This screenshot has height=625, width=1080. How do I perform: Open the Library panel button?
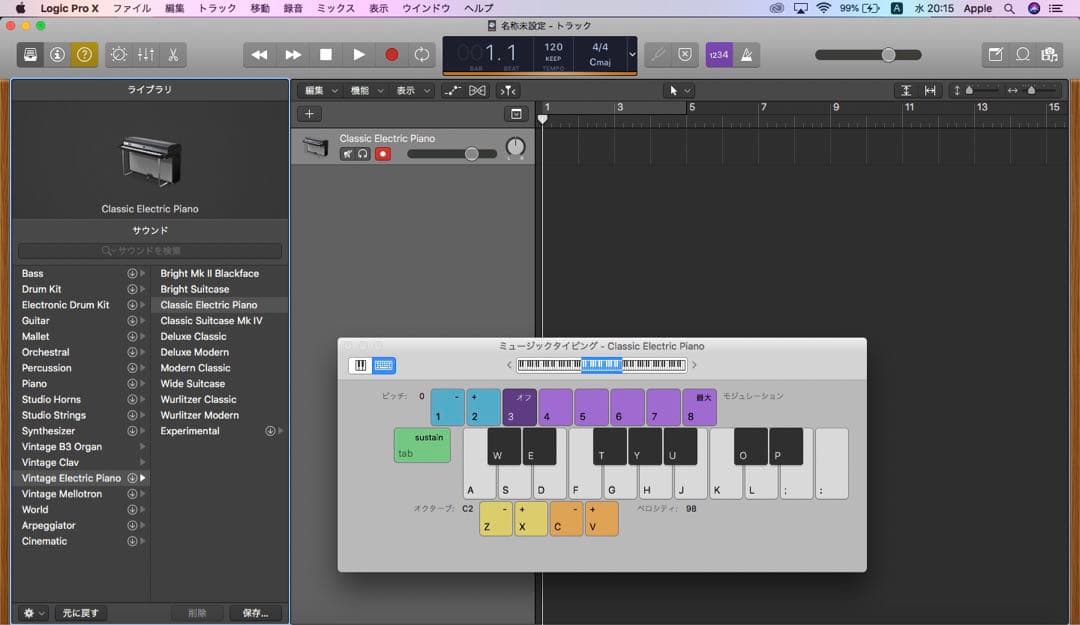(31, 55)
